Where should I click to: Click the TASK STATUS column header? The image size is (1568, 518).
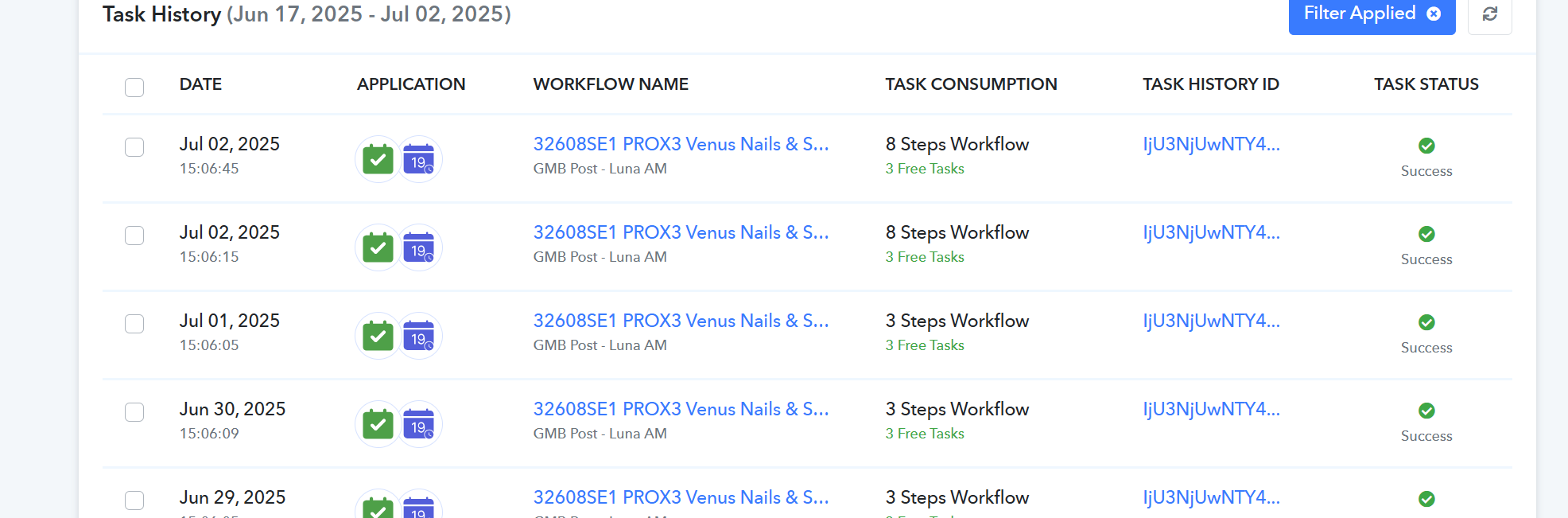pyautogui.click(x=1426, y=84)
